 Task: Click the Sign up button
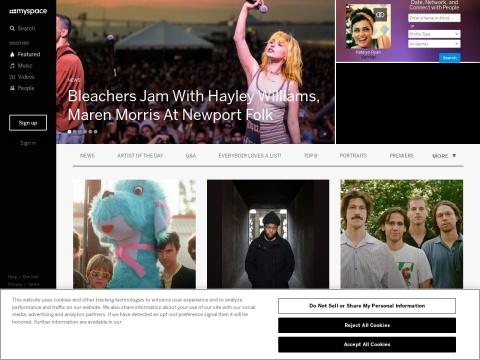point(28,123)
